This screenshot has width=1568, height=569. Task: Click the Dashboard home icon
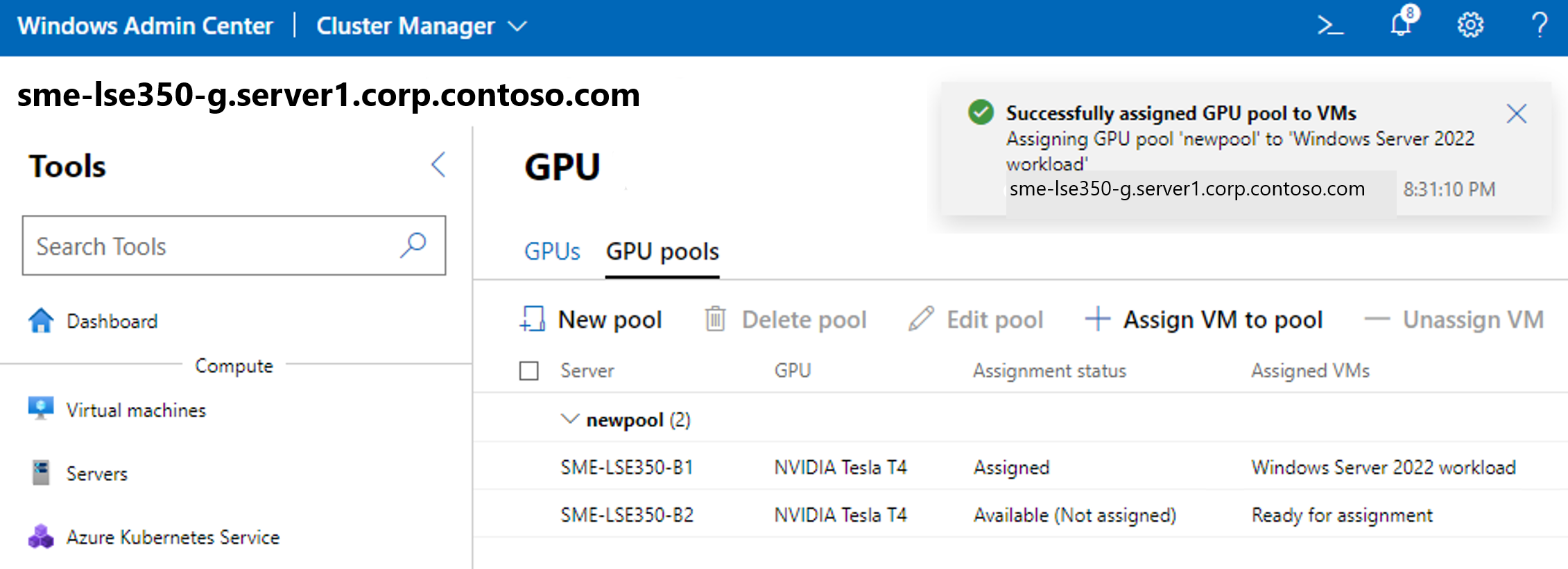41,321
